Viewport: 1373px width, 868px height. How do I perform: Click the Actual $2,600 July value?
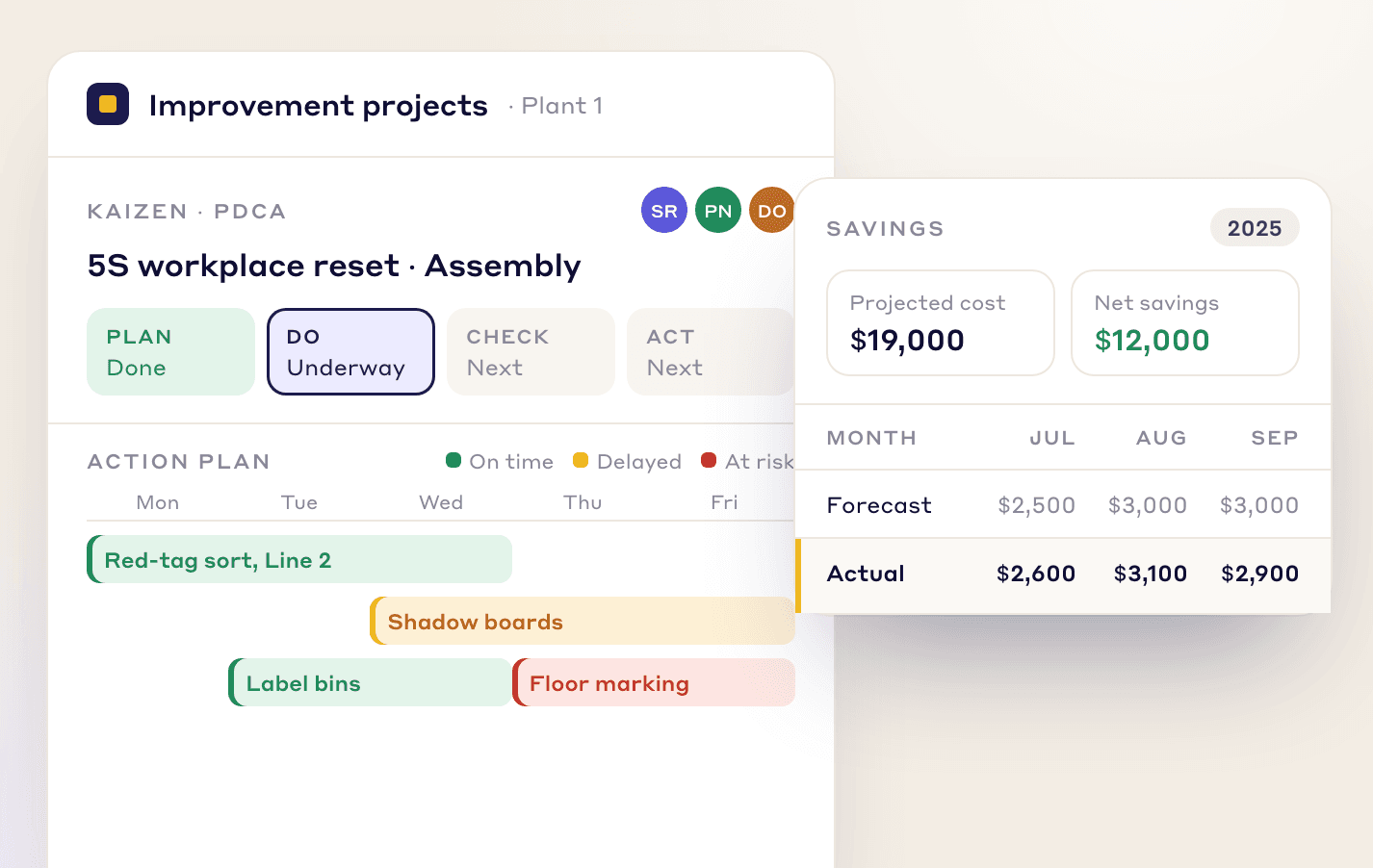[x=1036, y=574]
